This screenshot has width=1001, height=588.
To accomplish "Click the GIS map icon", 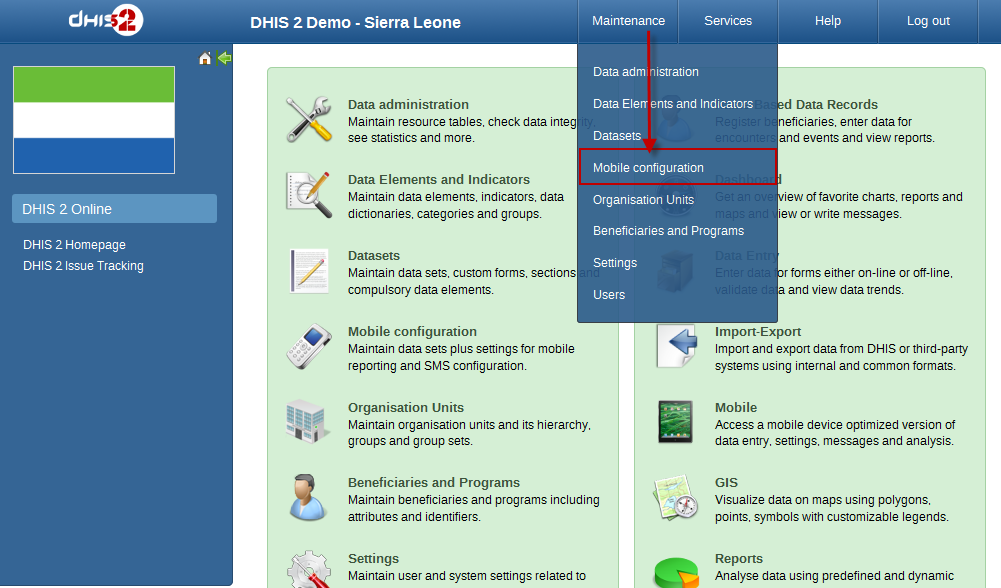I will point(676,498).
